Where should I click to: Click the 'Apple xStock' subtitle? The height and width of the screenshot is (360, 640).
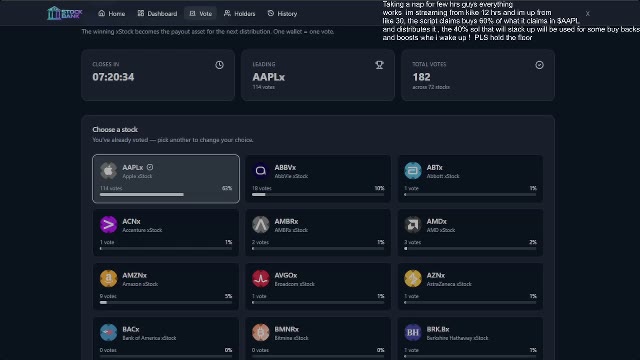click(137, 176)
